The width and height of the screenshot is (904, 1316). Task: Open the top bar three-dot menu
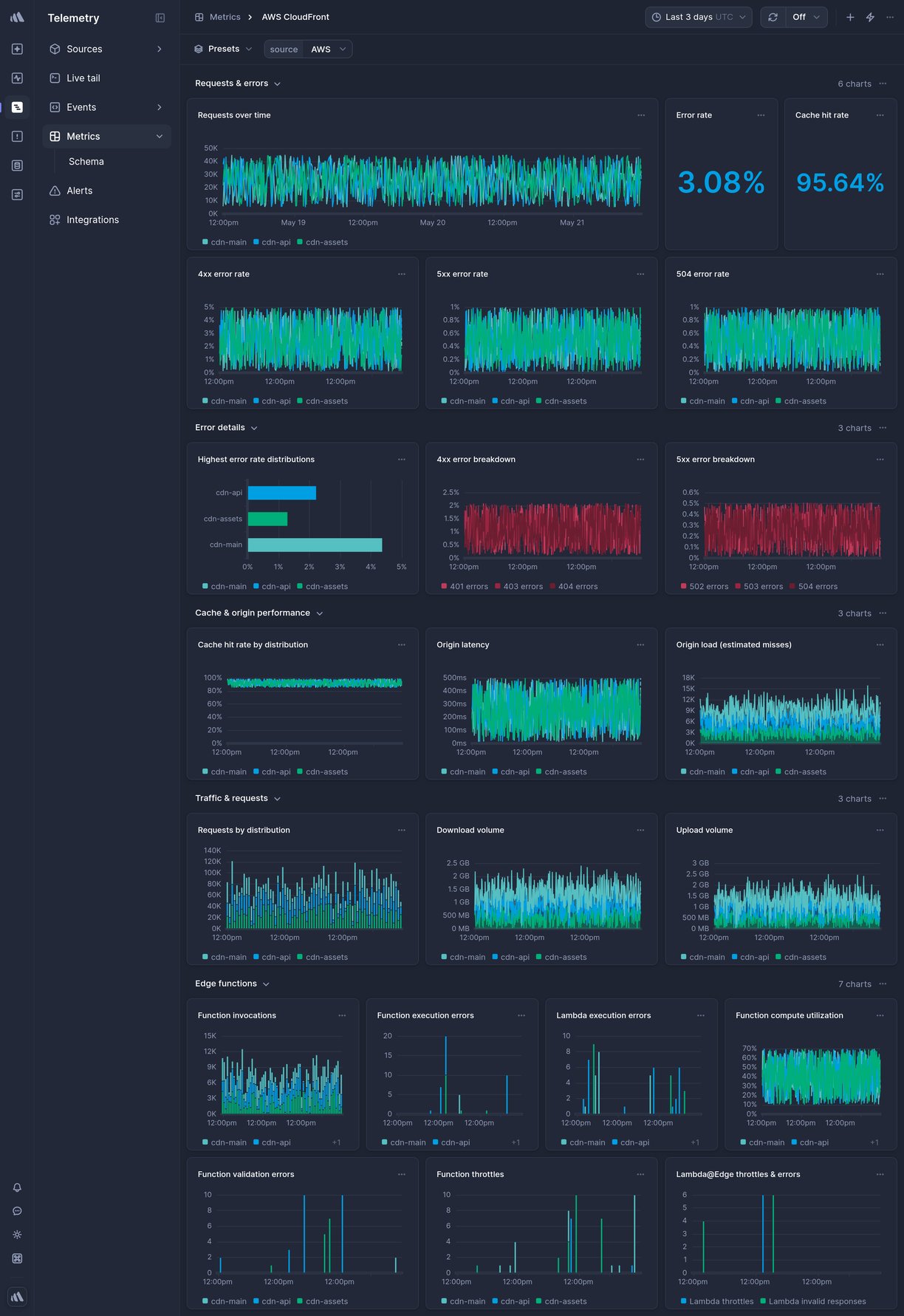coord(889,17)
